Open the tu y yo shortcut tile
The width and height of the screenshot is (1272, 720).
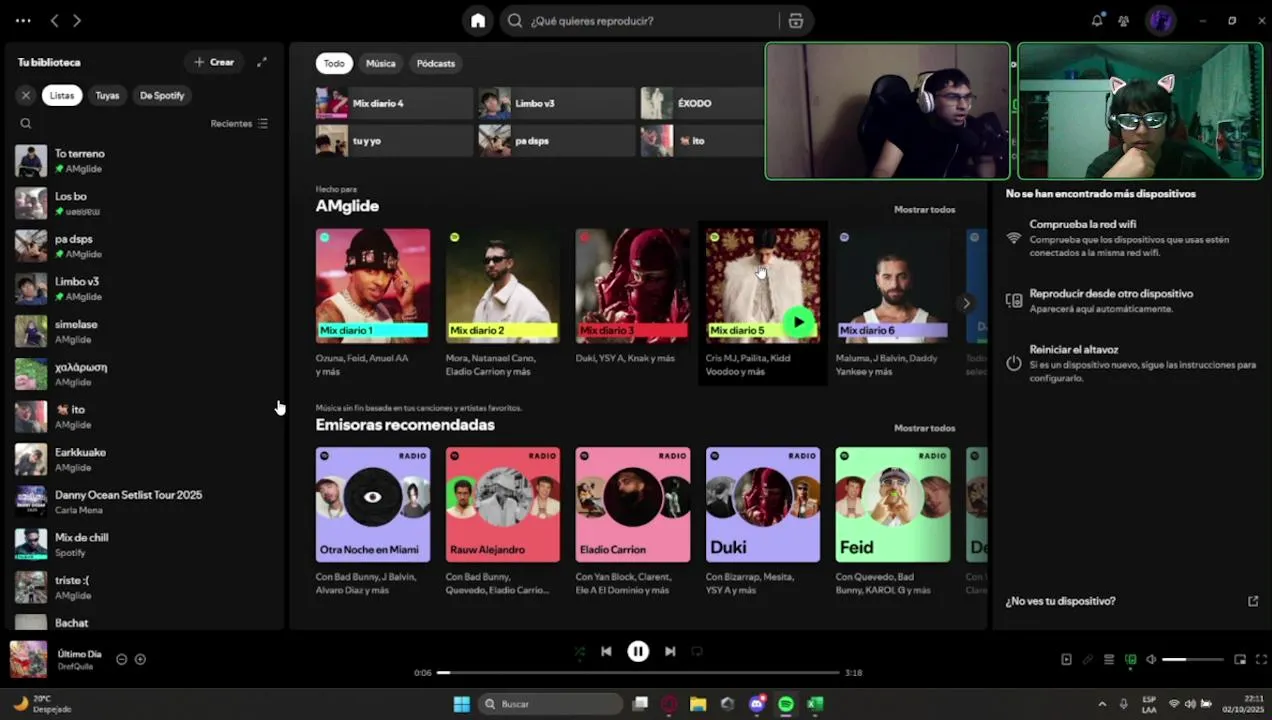tap(394, 141)
